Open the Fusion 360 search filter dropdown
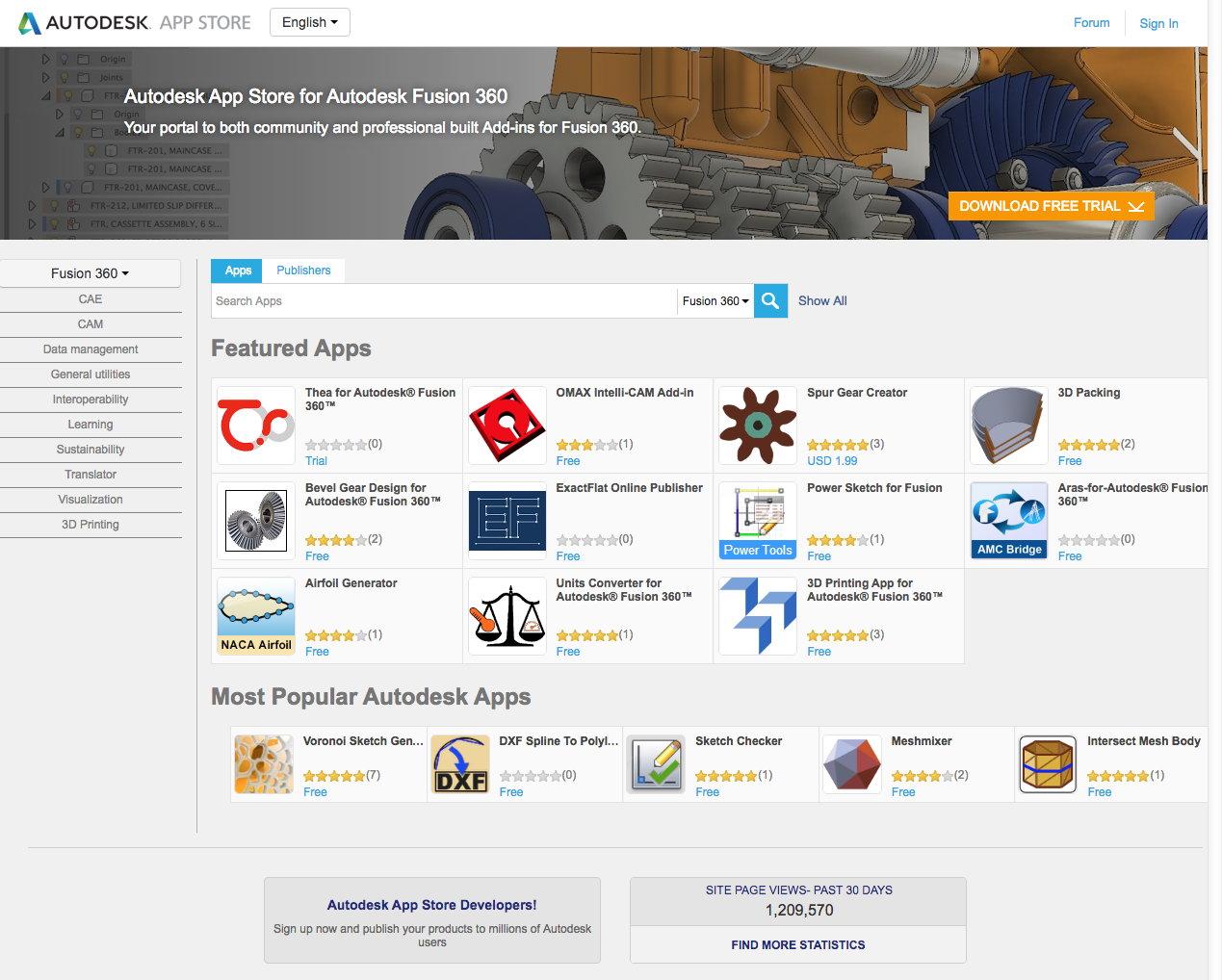This screenshot has height=980, width=1222. (715, 301)
